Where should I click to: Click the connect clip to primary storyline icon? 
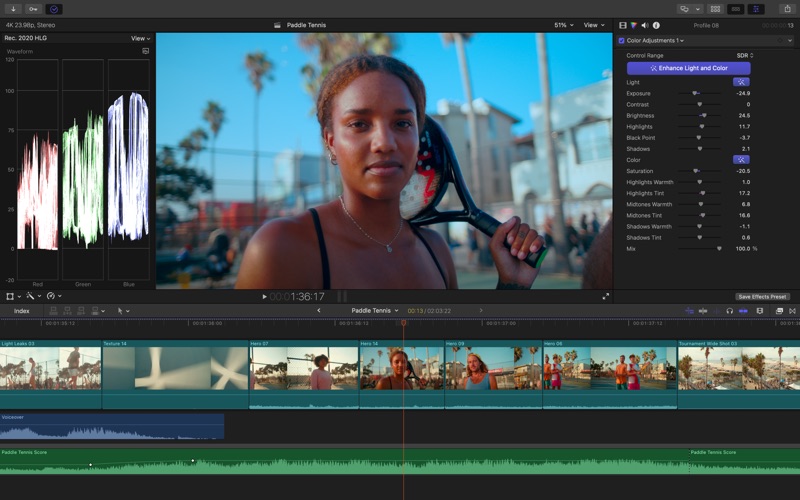point(54,311)
